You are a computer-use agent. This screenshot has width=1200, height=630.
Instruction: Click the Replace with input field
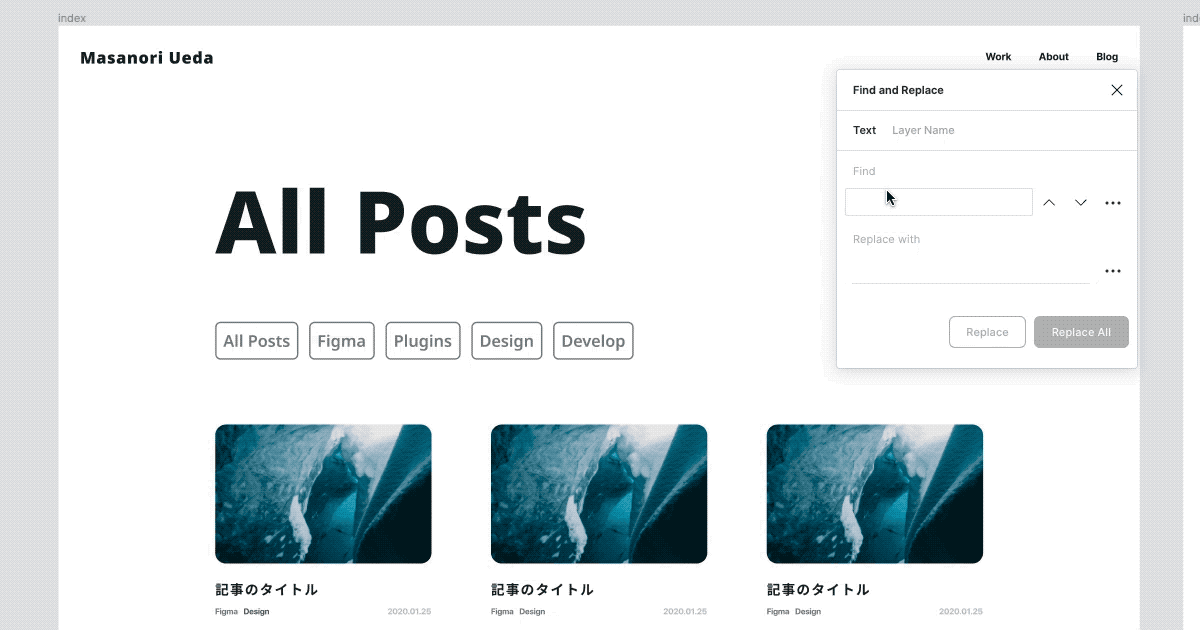click(x=970, y=271)
